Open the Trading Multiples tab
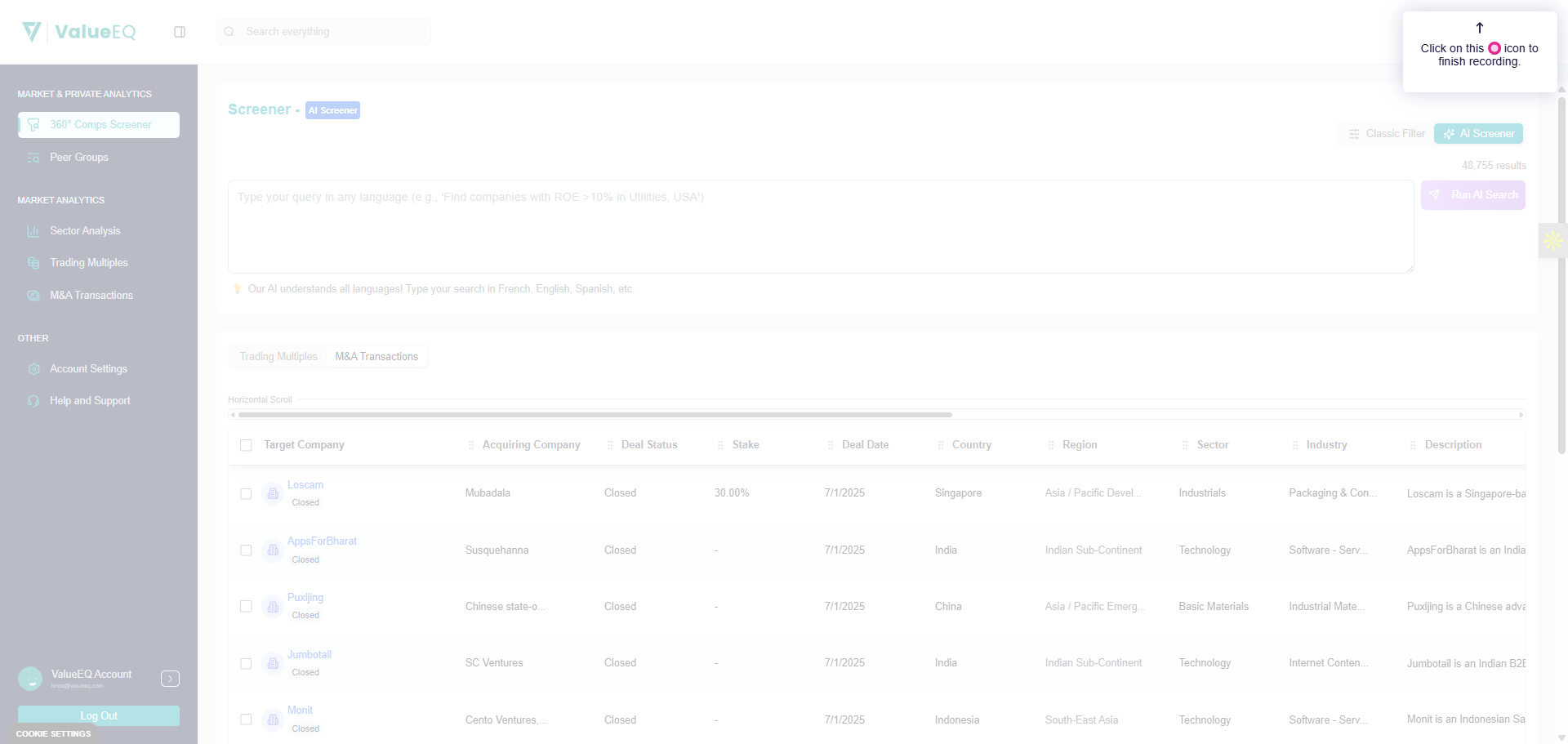The height and width of the screenshot is (744, 1568). [x=278, y=357]
